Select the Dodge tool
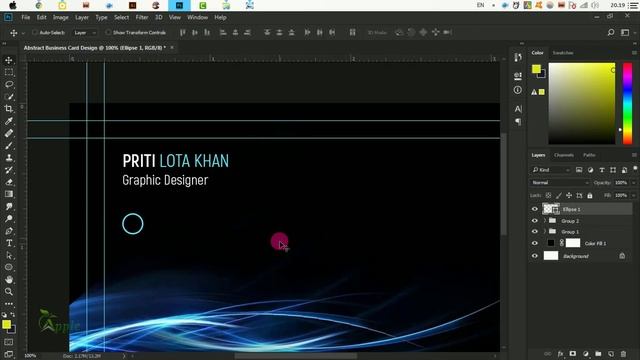Image resolution: width=640 pixels, height=360 pixels. pyautogui.click(x=9, y=219)
